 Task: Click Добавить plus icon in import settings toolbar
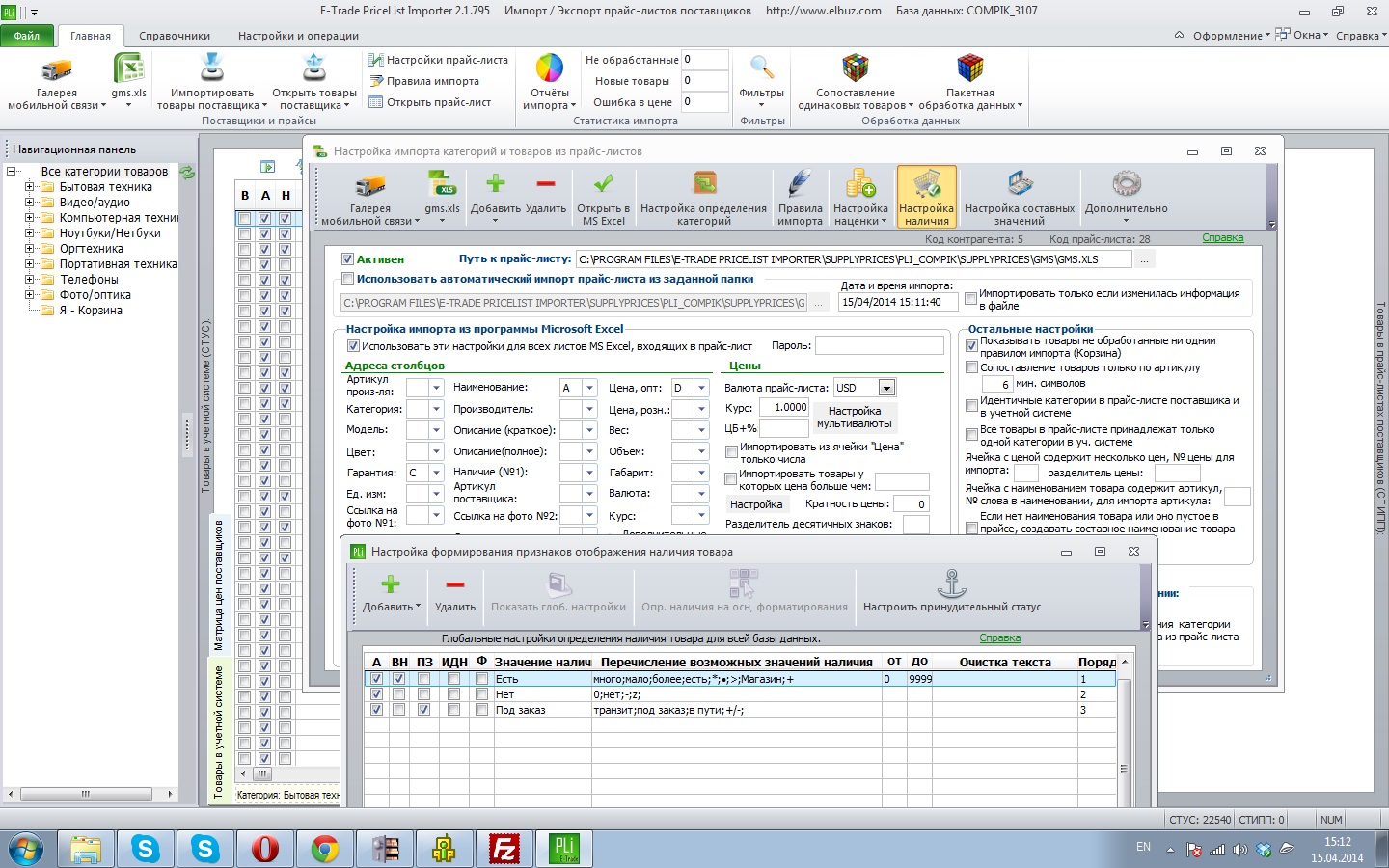click(496, 195)
